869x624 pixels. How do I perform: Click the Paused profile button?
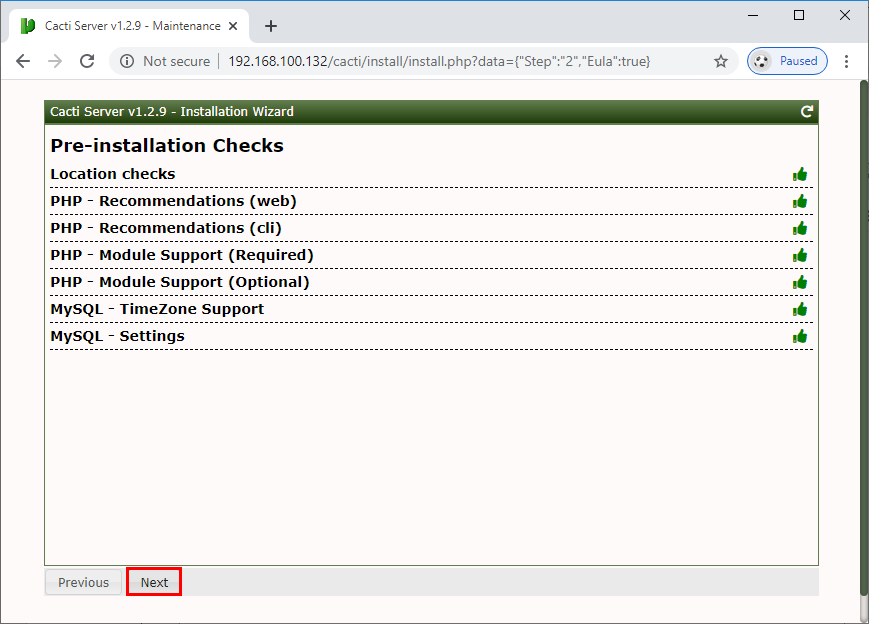(x=787, y=61)
